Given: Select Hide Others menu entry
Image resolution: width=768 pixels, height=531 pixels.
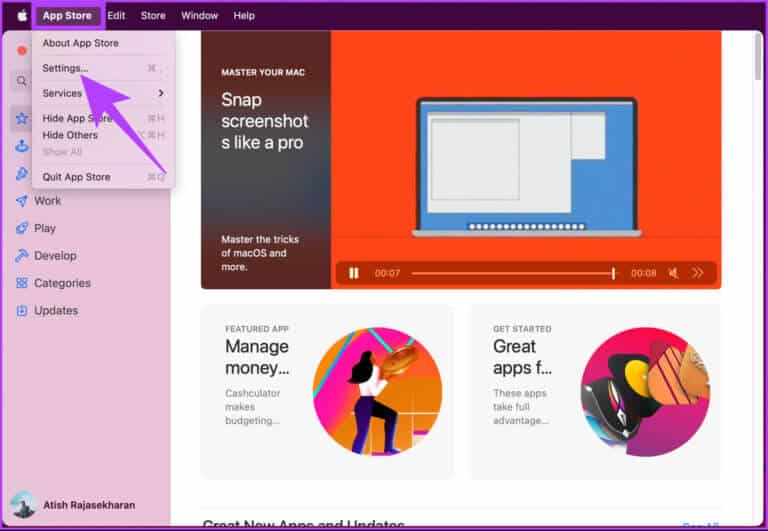Looking at the screenshot, I should tap(70, 135).
